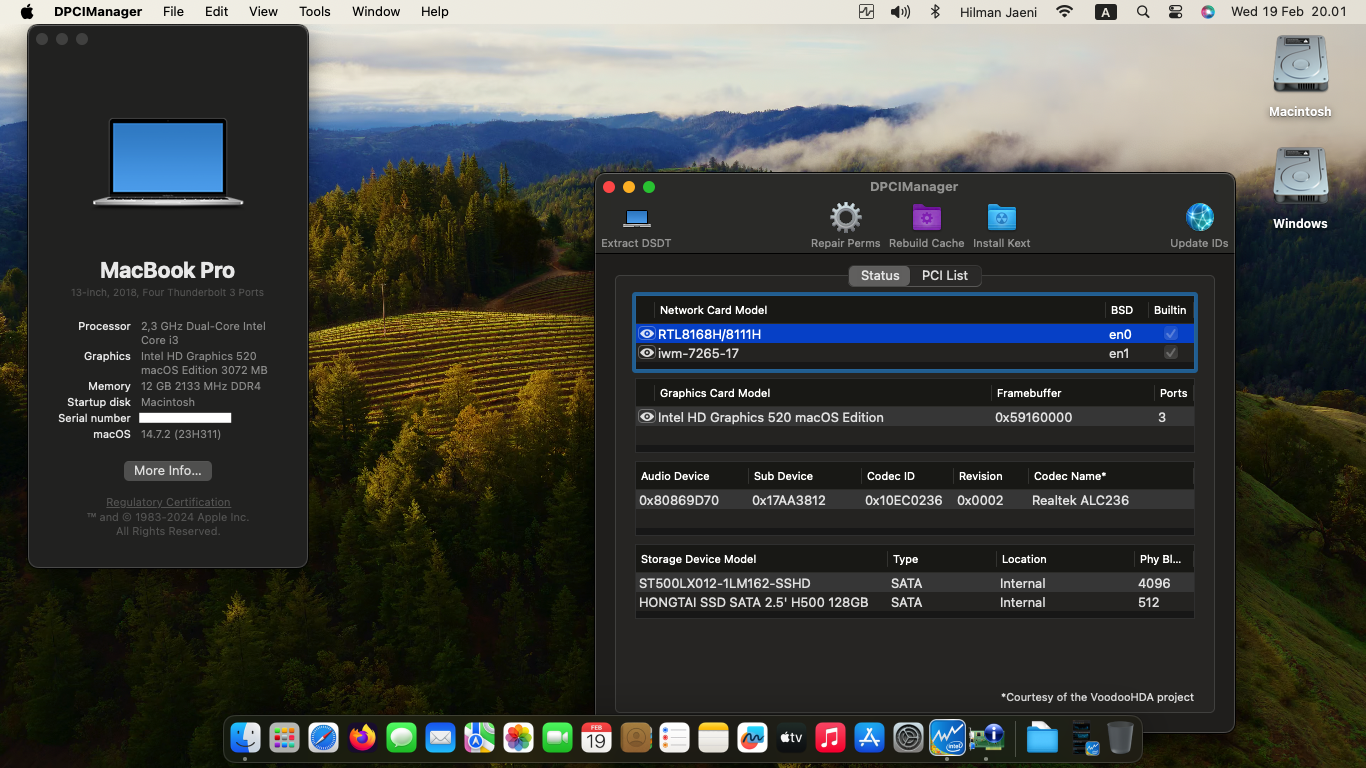Open Mail from the Dock
This screenshot has width=1366, height=768.
[x=440, y=738]
